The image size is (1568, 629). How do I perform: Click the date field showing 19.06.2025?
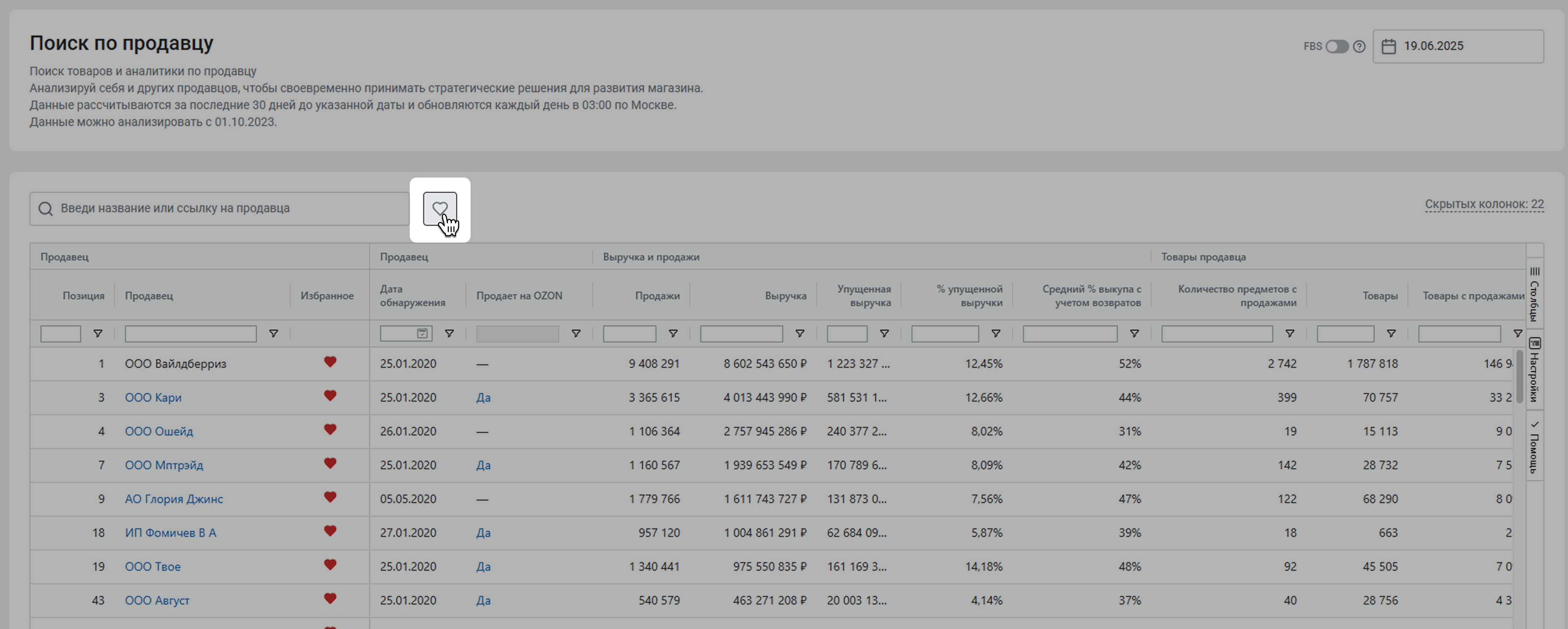[1458, 46]
